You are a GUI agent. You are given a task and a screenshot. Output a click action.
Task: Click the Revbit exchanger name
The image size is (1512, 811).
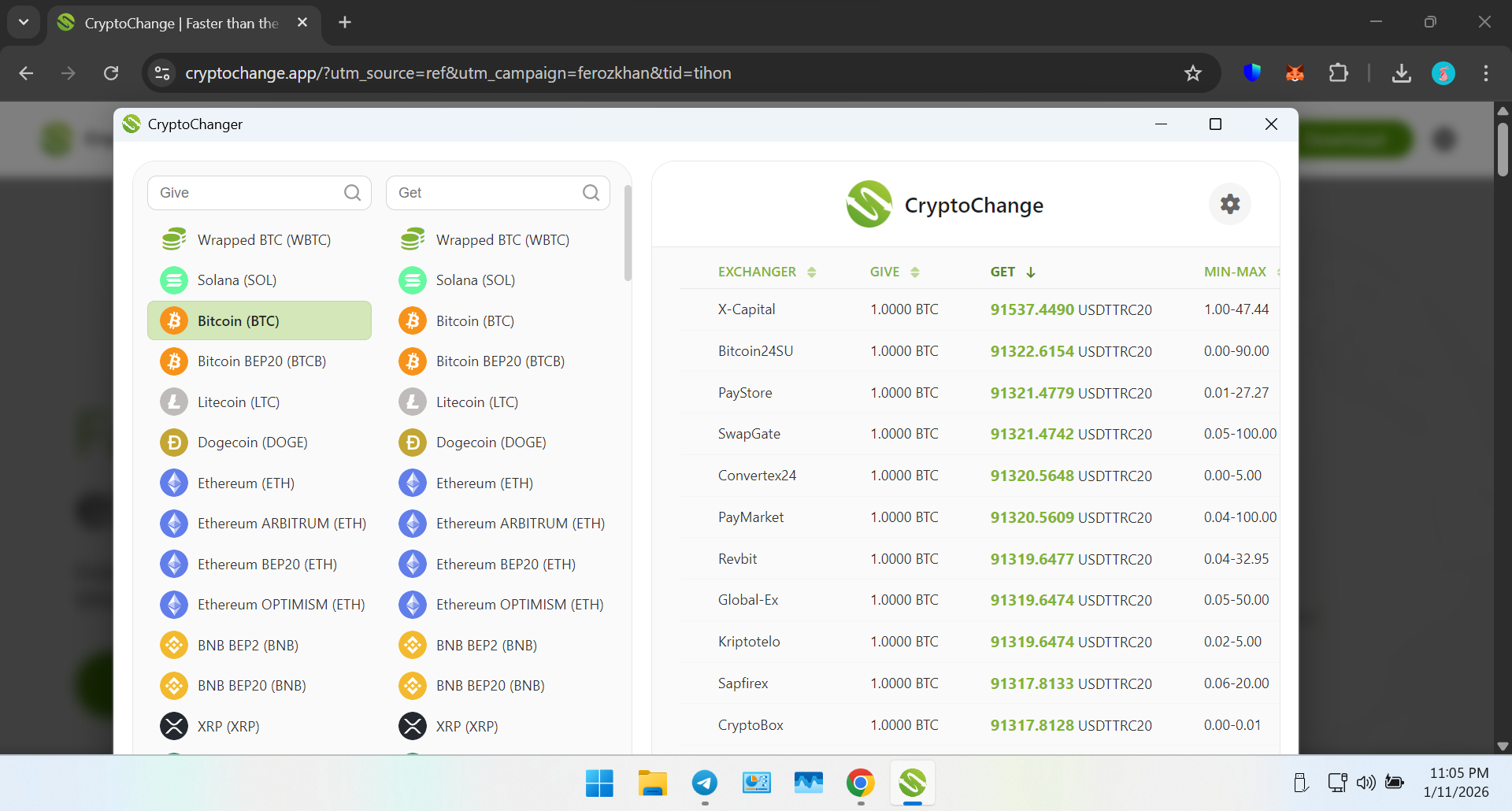click(x=737, y=559)
